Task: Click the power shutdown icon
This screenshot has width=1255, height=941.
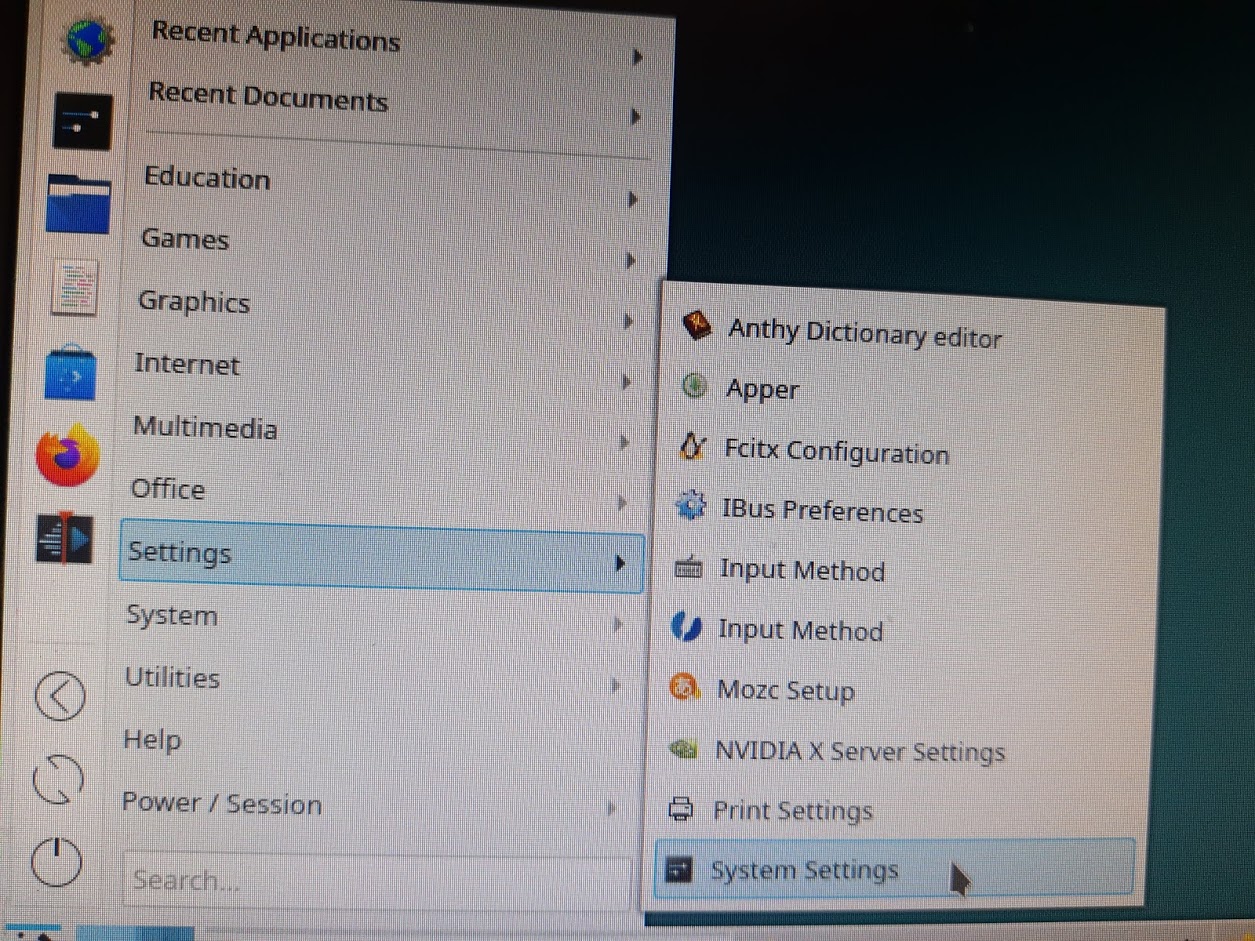Action: click(57, 861)
